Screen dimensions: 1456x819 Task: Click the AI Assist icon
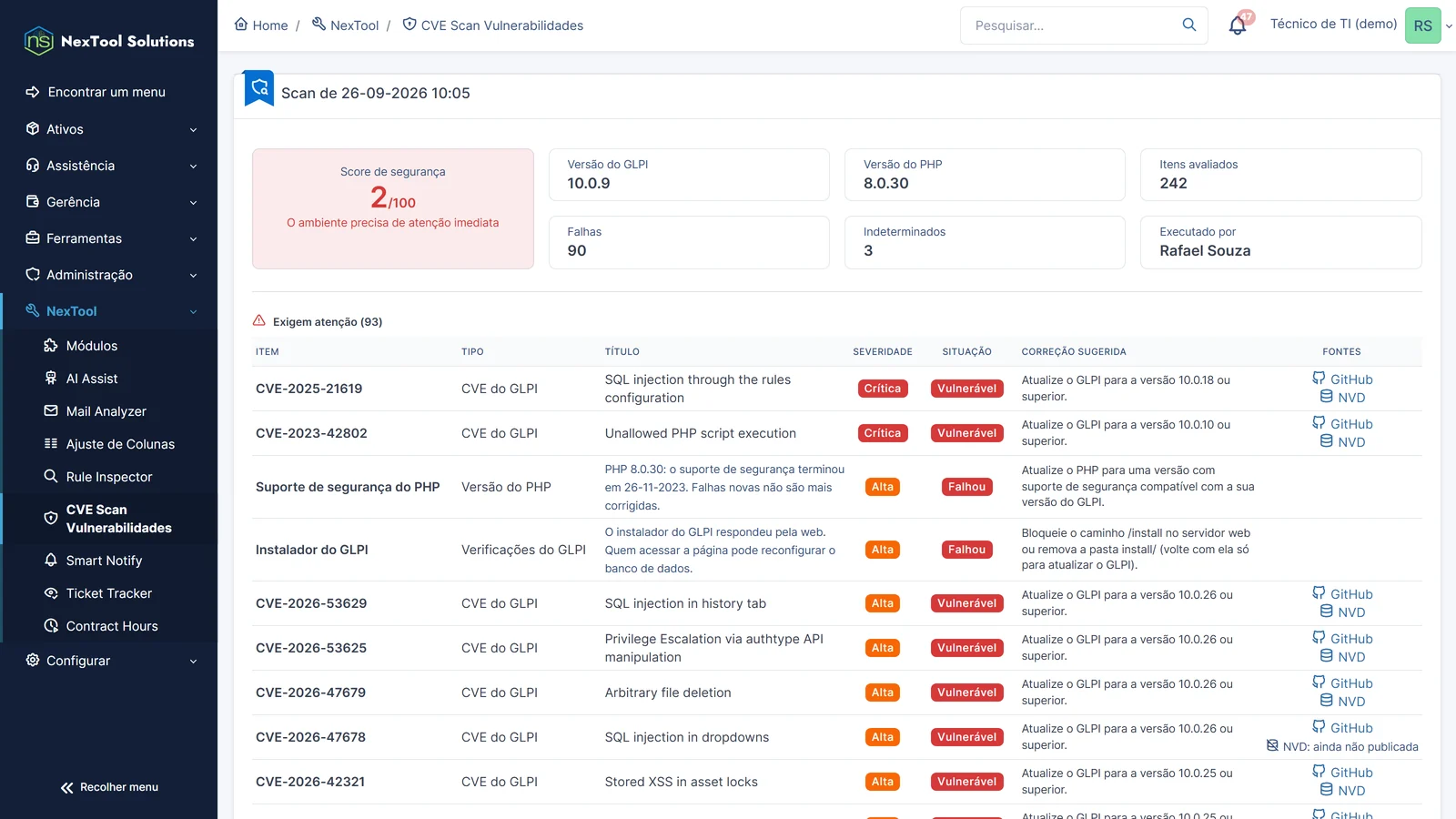(51, 379)
